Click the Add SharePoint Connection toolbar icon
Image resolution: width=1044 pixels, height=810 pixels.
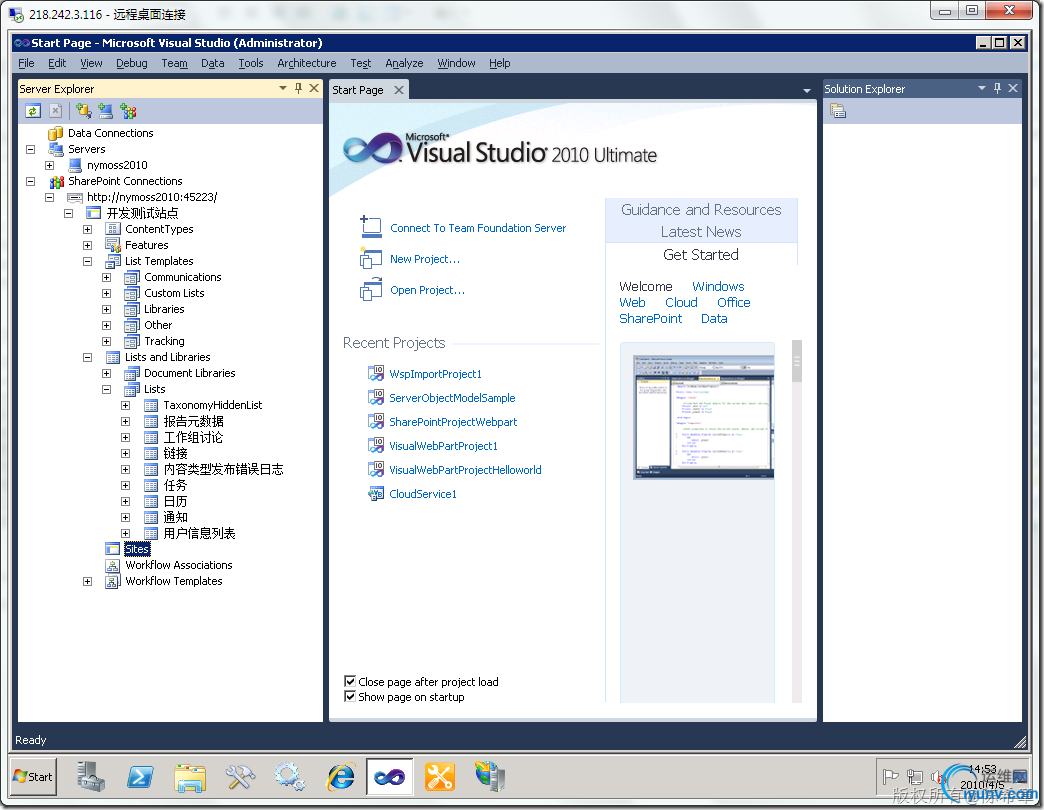(128, 111)
